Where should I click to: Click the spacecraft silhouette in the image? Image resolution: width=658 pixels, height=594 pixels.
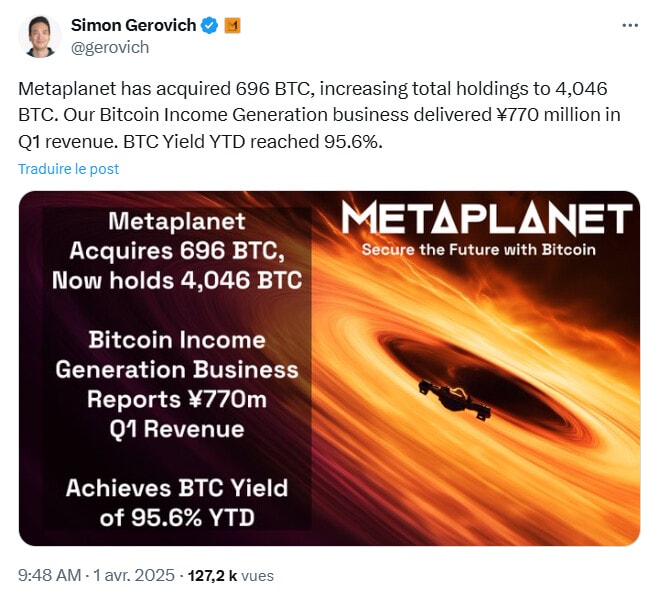(x=452, y=396)
